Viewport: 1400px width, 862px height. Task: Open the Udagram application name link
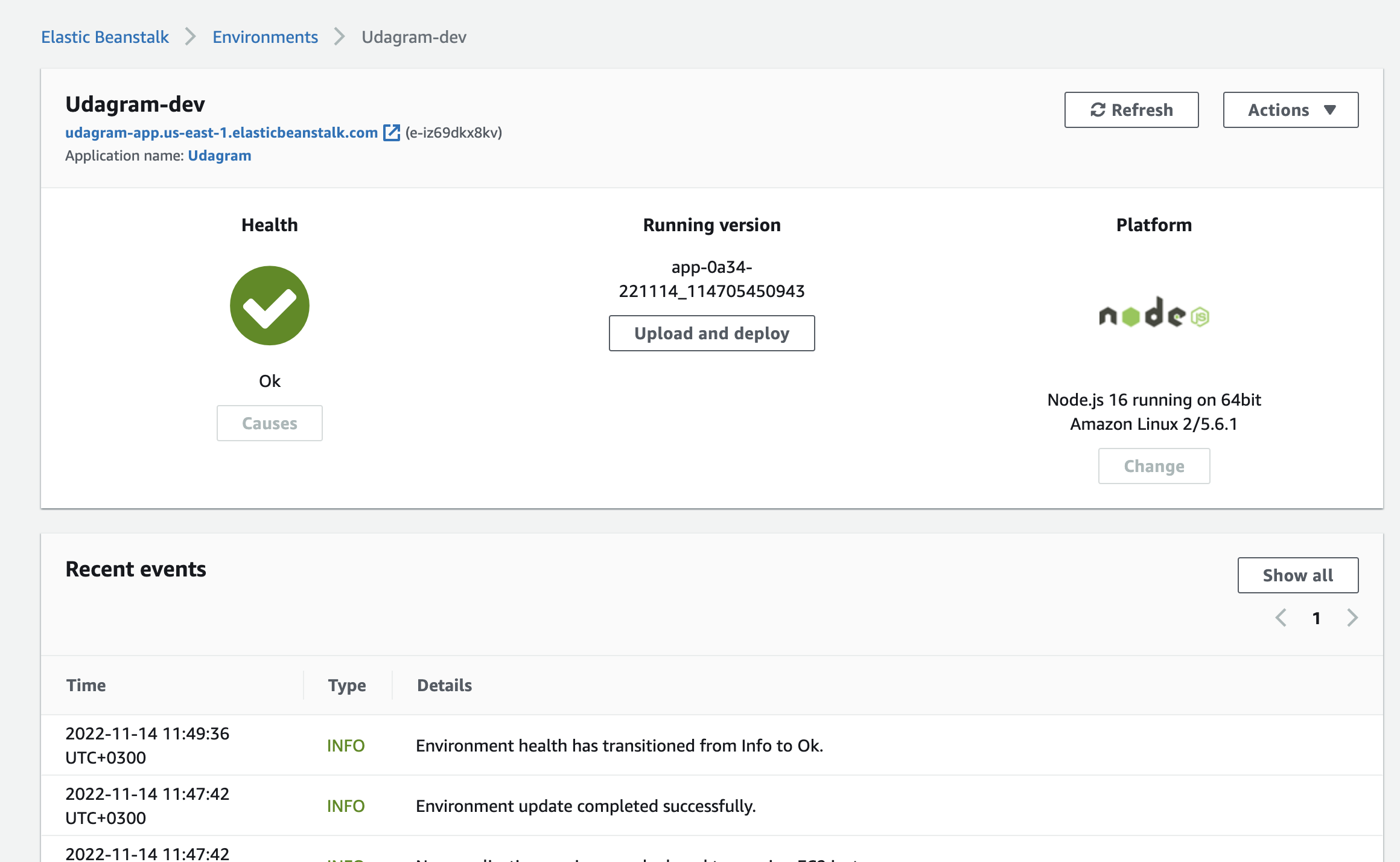220,155
